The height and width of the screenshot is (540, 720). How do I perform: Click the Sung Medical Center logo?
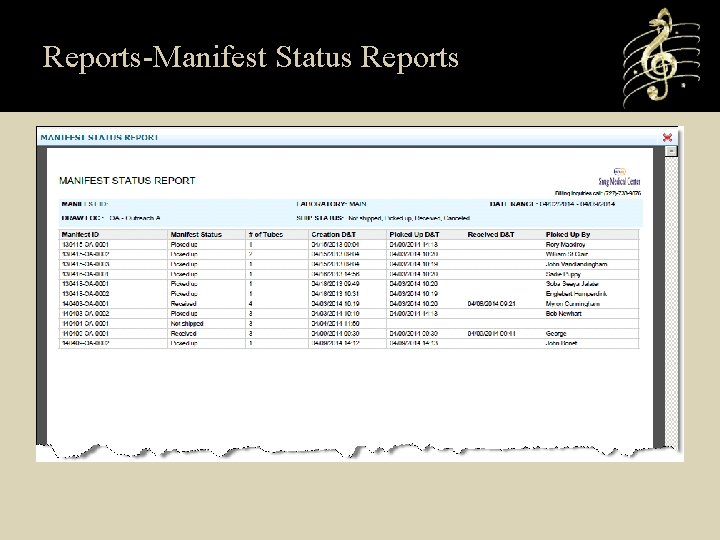click(619, 177)
